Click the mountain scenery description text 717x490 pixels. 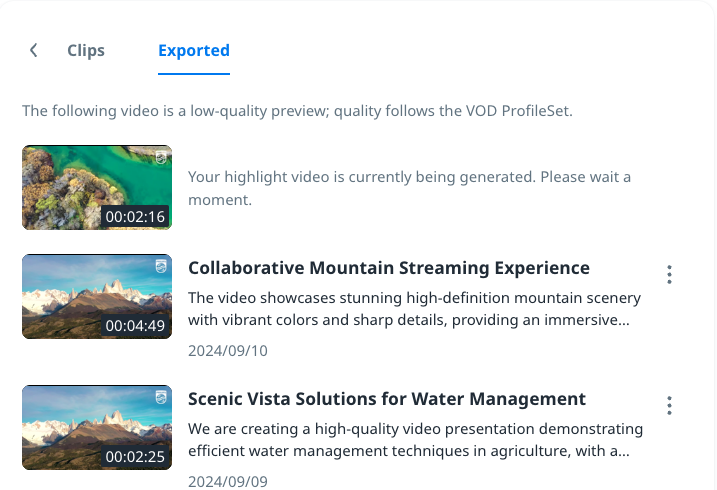tap(414, 308)
